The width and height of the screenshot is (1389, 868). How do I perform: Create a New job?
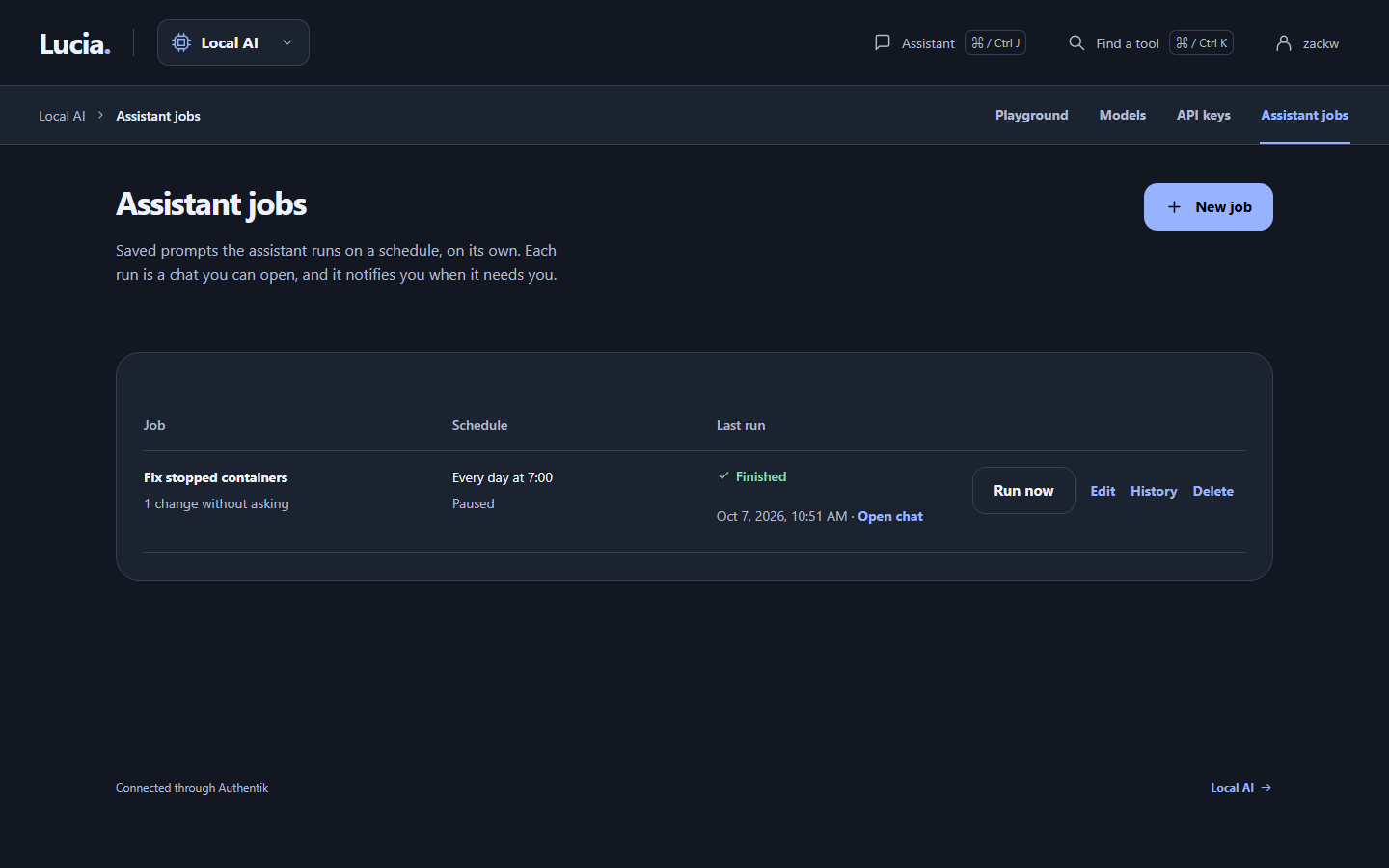click(x=1209, y=207)
